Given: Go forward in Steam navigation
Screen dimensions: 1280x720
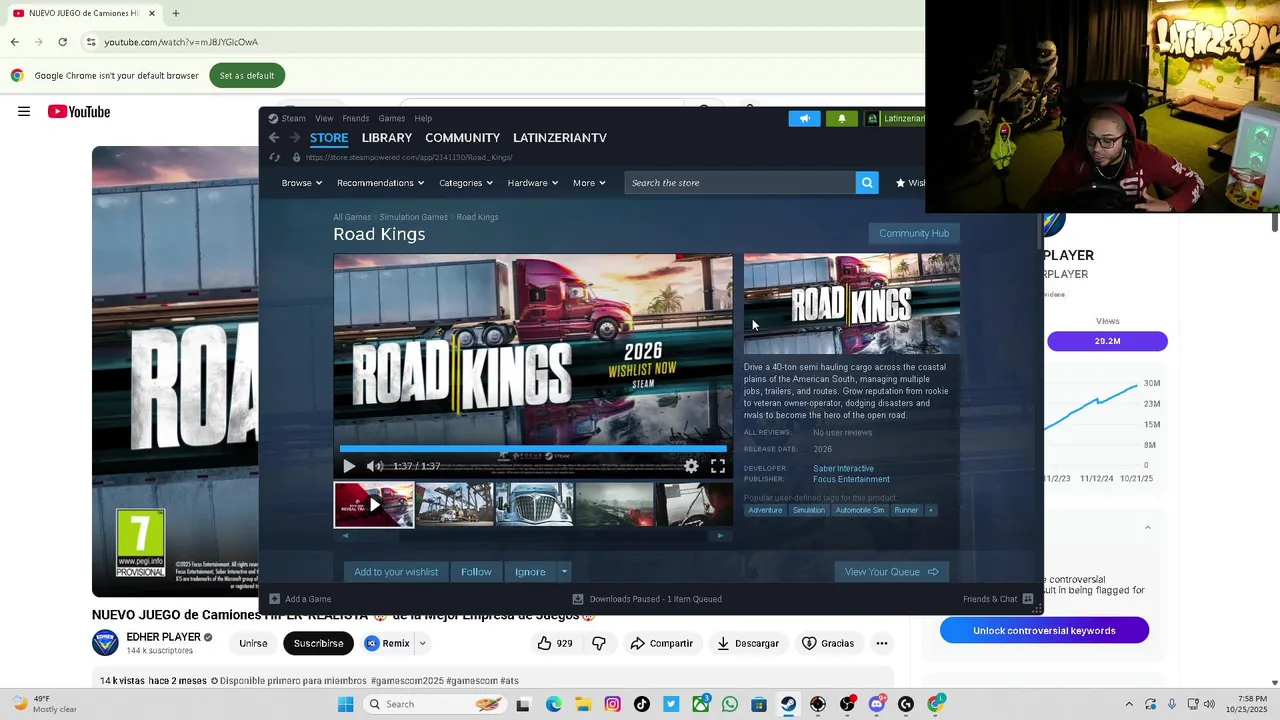Looking at the screenshot, I should point(294,138).
